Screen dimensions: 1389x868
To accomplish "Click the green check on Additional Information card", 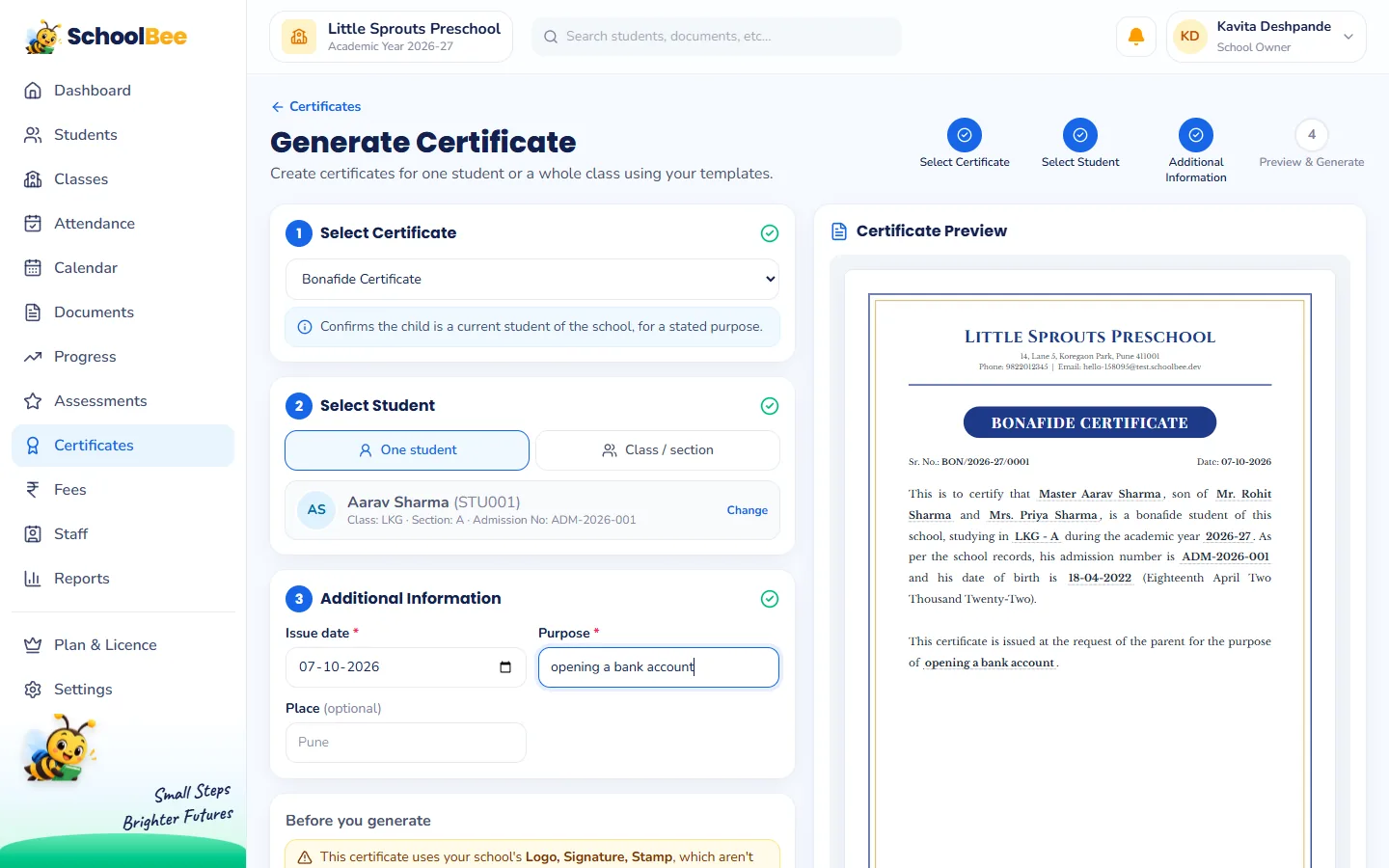I will pos(770,599).
